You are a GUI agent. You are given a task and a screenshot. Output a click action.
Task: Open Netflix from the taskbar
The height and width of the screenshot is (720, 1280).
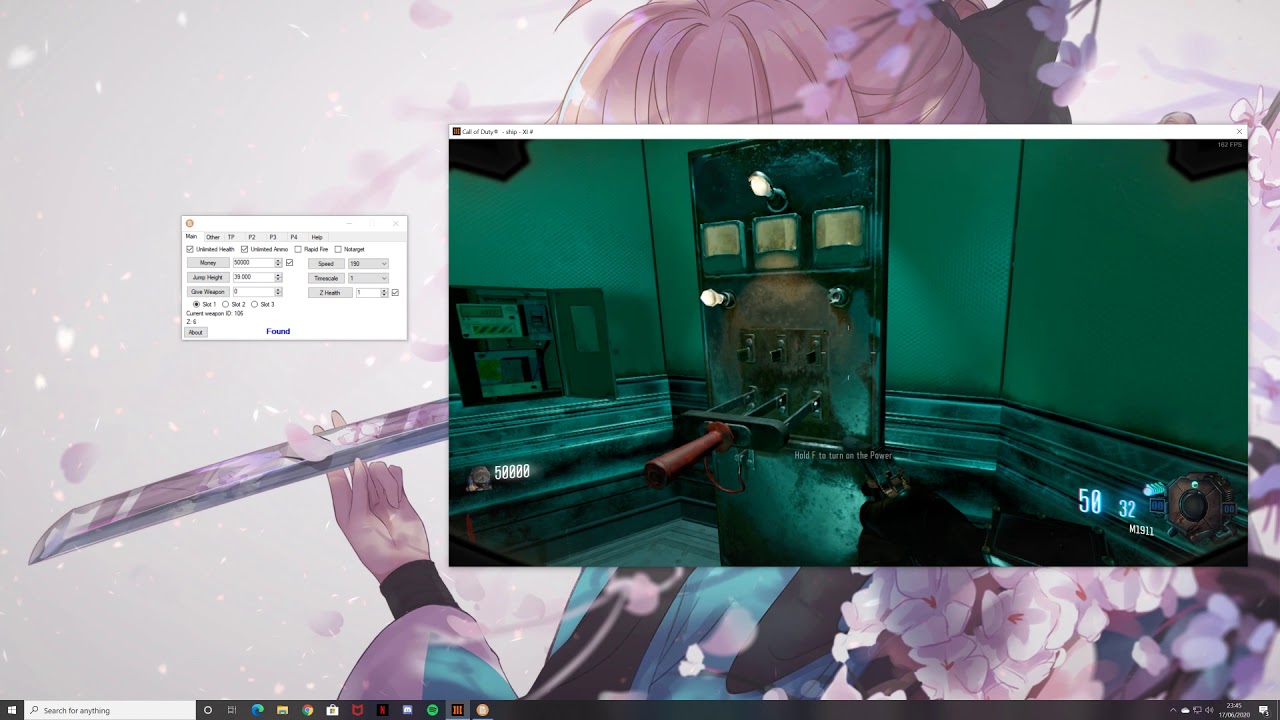pyautogui.click(x=382, y=710)
